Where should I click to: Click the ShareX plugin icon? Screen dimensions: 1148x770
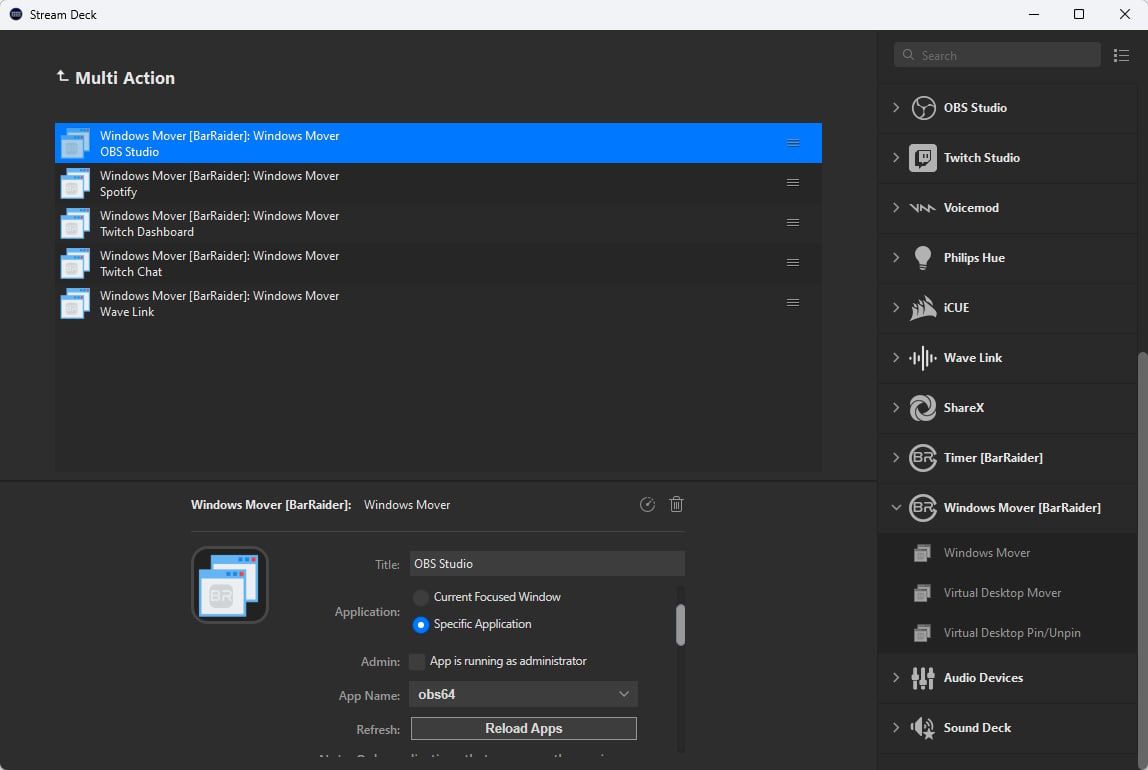point(922,408)
